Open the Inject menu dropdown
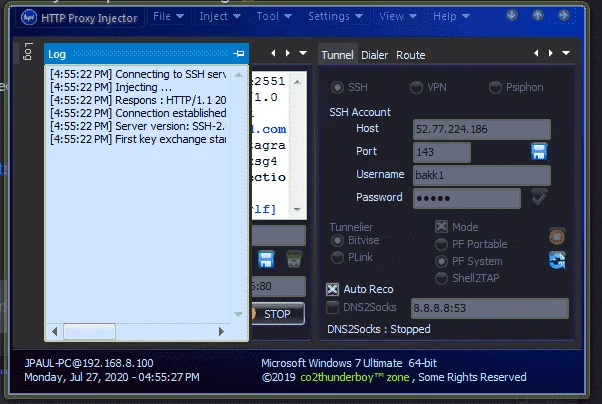This screenshot has width=602, height=404. [220, 17]
